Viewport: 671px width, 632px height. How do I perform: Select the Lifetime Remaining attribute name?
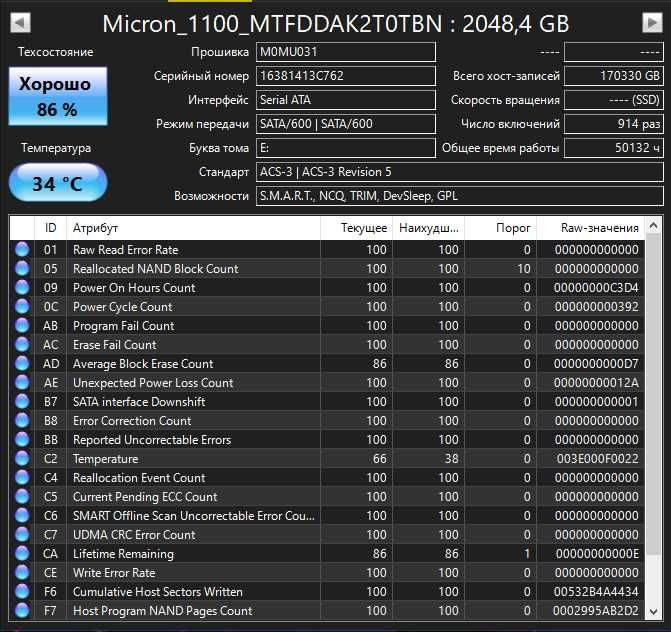(x=123, y=554)
